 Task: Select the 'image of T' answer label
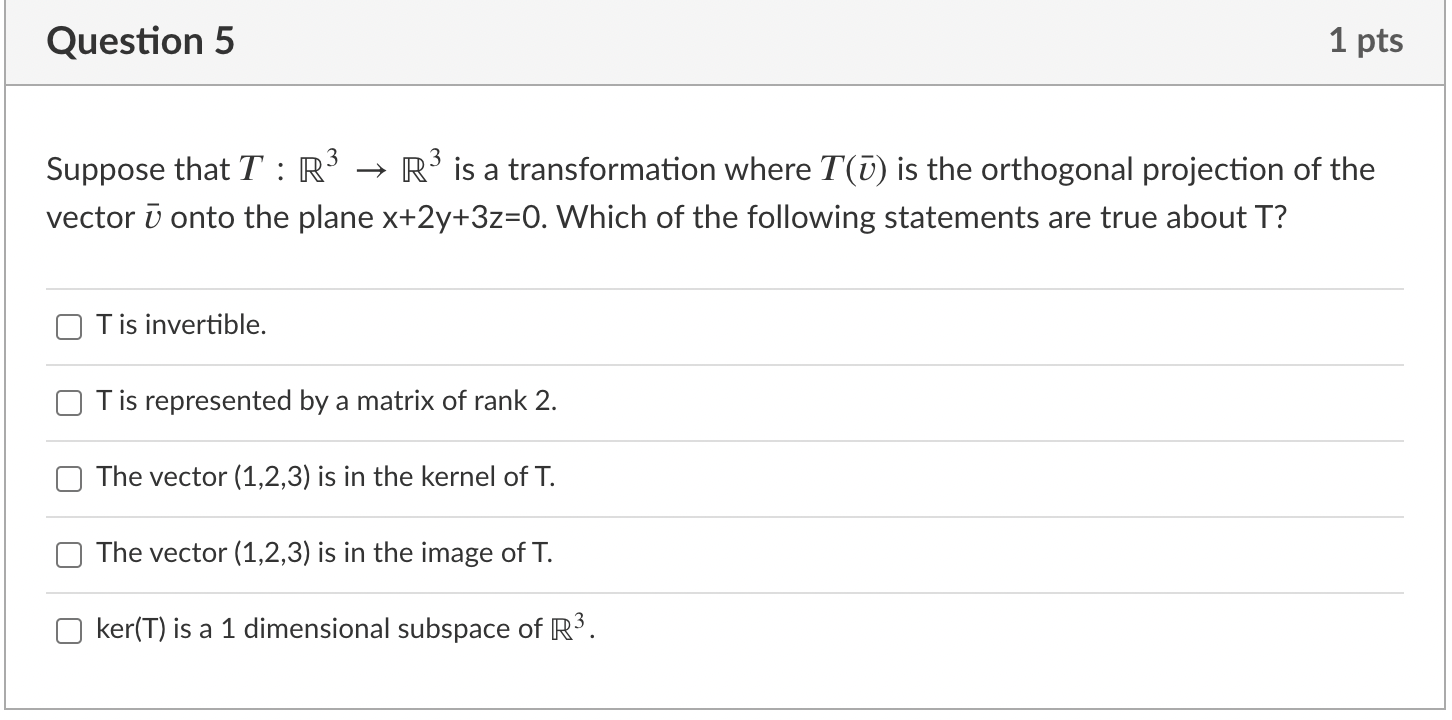pyautogui.click(x=320, y=553)
